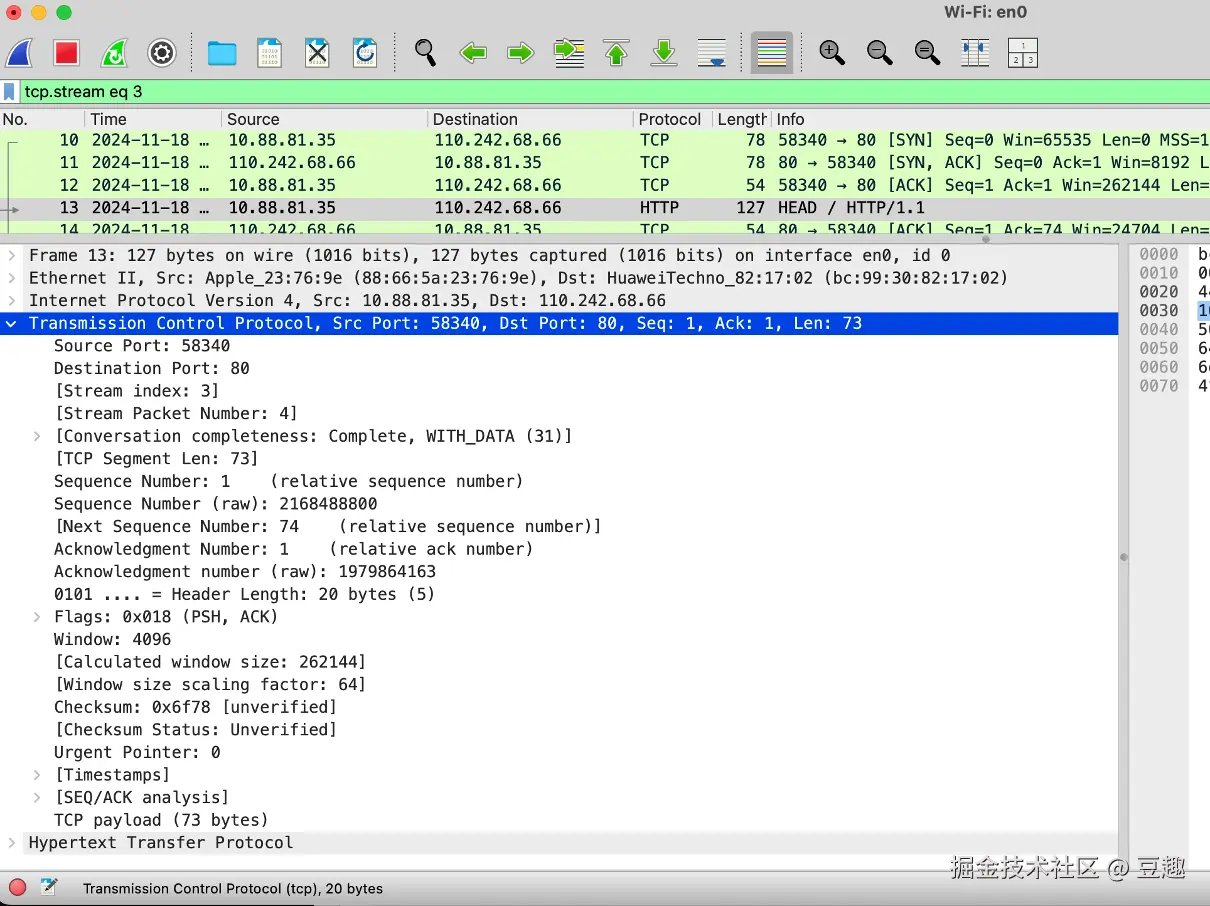The image size is (1210, 906).
Task: Click the splitter handle between details and bytes
Action: 1123,557
